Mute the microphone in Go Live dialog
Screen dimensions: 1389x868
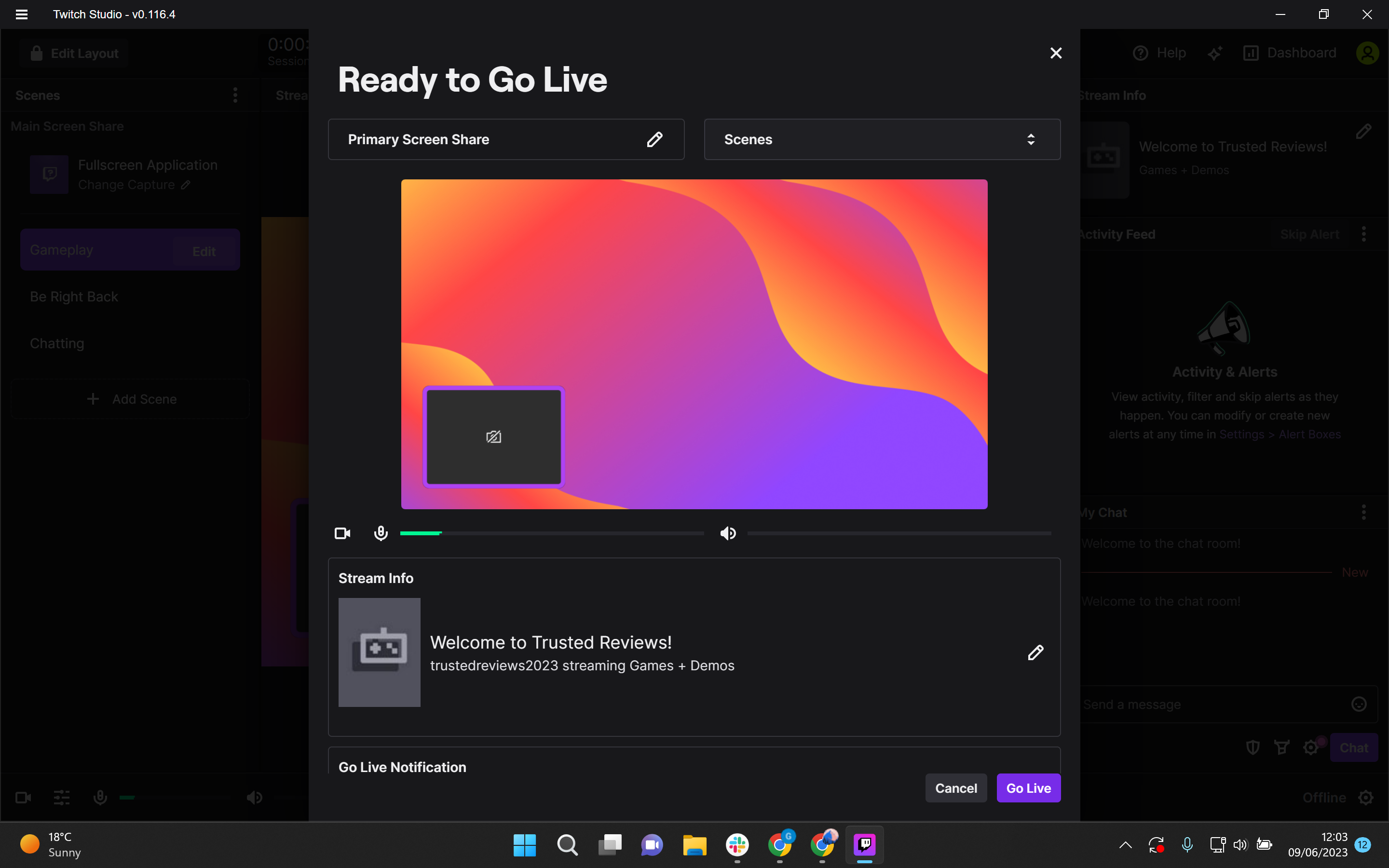(x=381, y=533)
